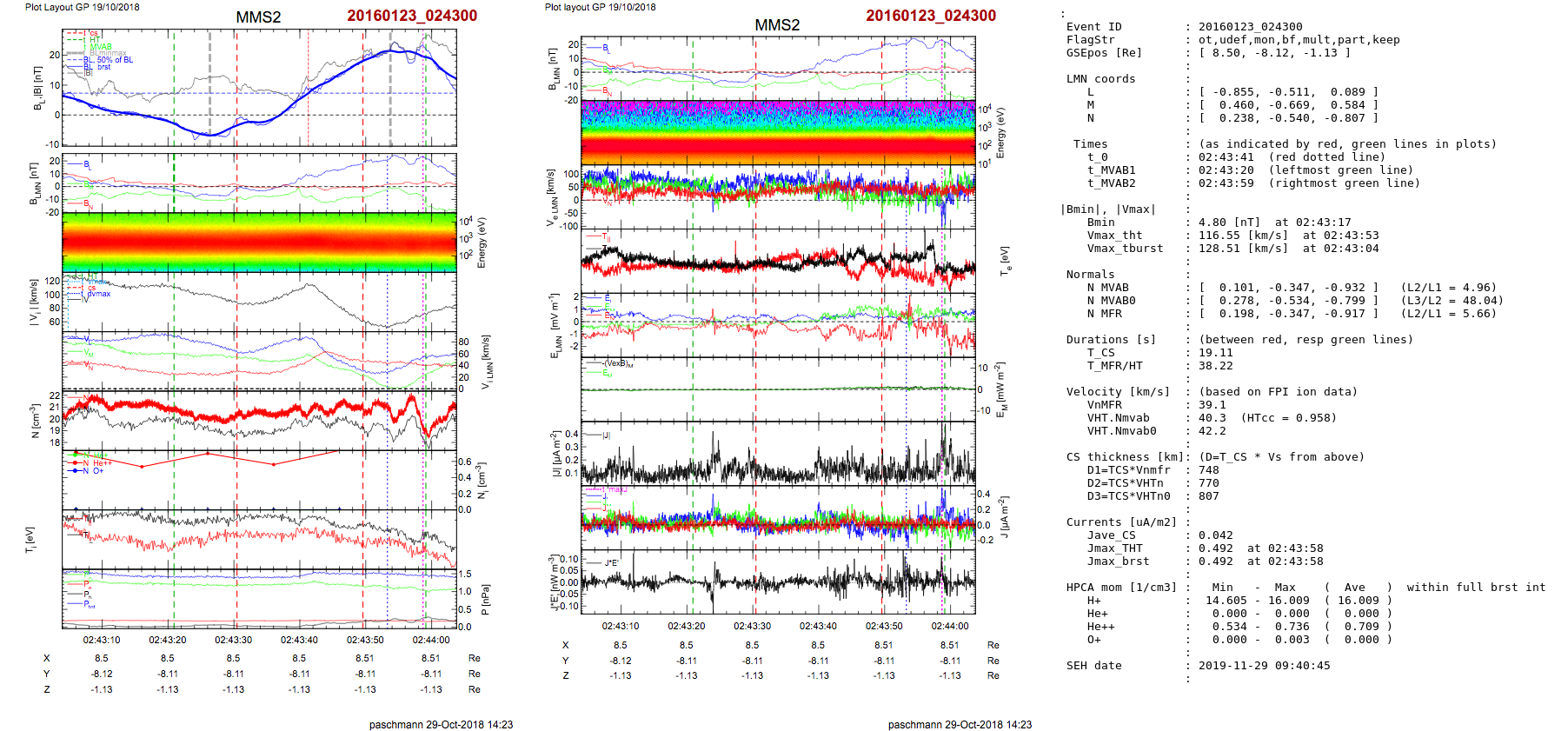Image resolution: width=1568 pixels, height=731 pixels.
Task: Select the T_CS duration value 19.11
Action: 1215,353
